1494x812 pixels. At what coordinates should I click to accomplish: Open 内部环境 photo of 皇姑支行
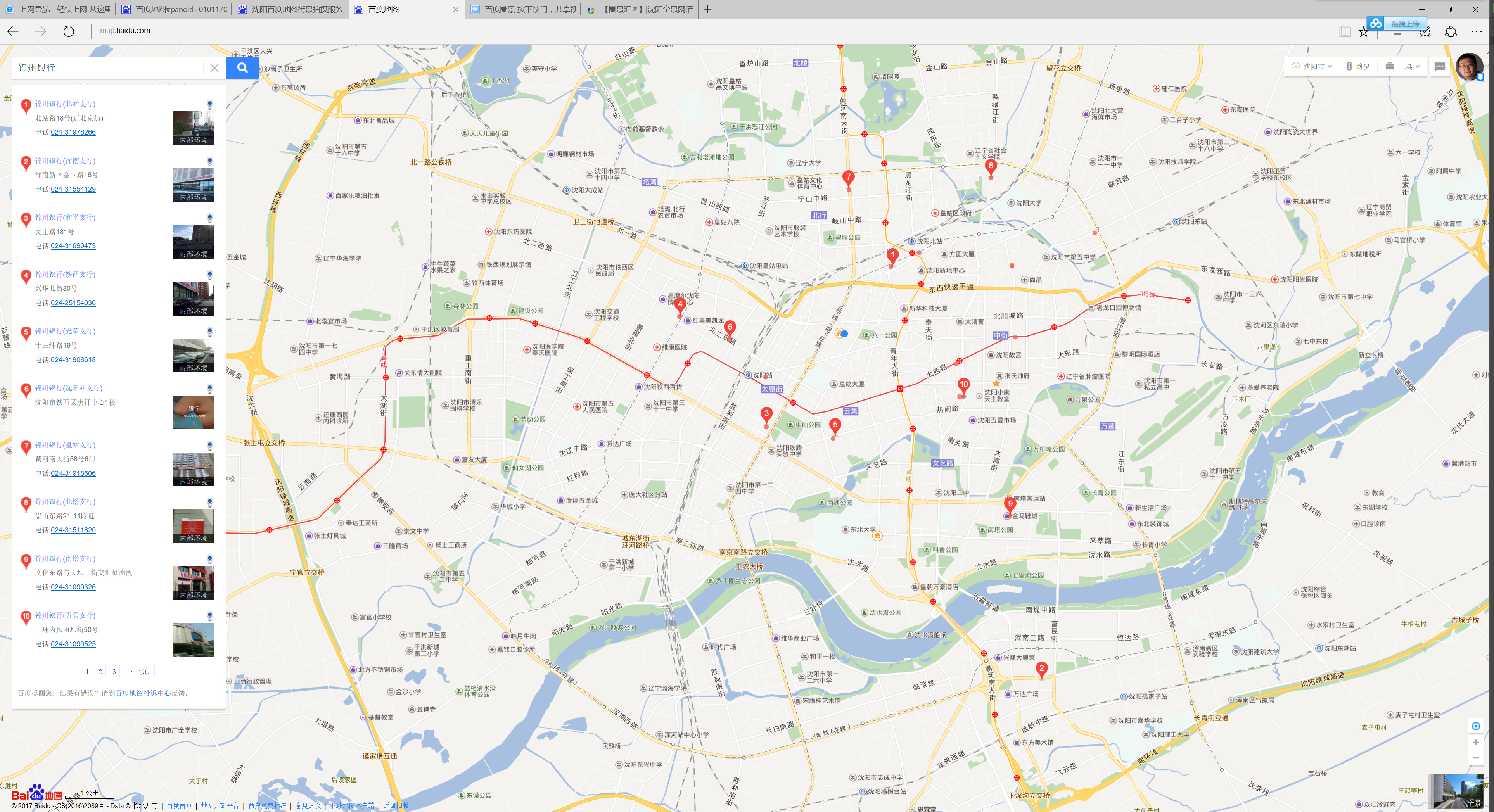(193, 469)
